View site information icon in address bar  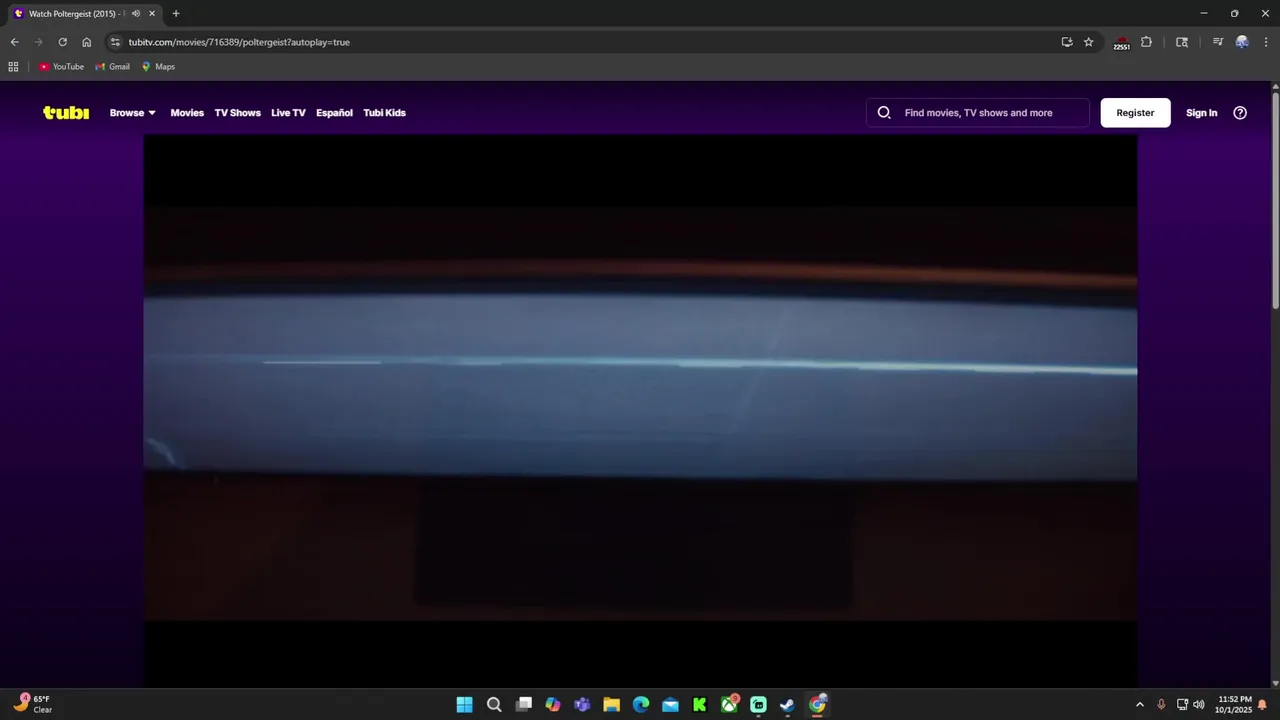pyautogui.click(x=115, y=42)
